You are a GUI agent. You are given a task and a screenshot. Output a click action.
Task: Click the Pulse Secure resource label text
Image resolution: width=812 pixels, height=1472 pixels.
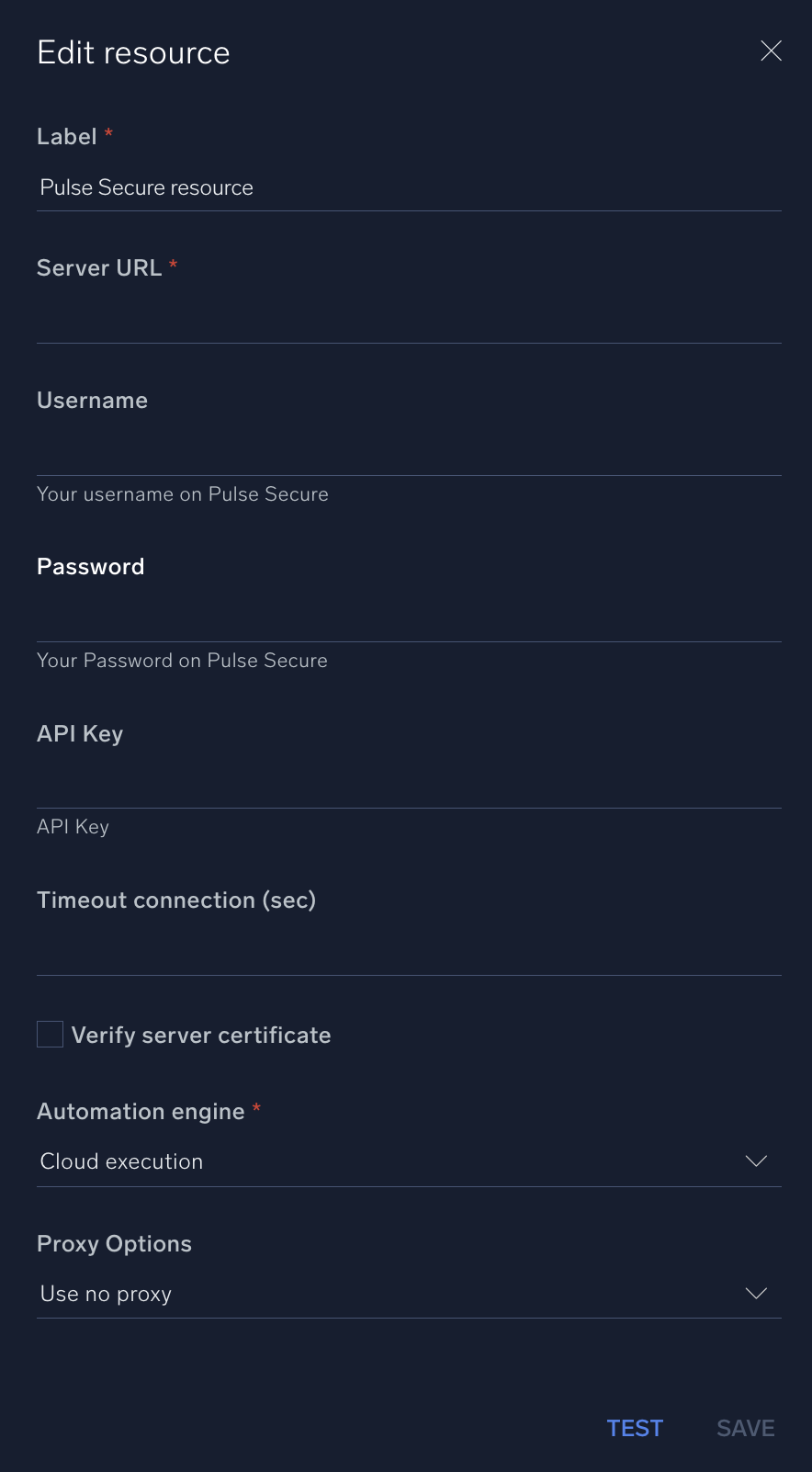(x=145, y=187)
